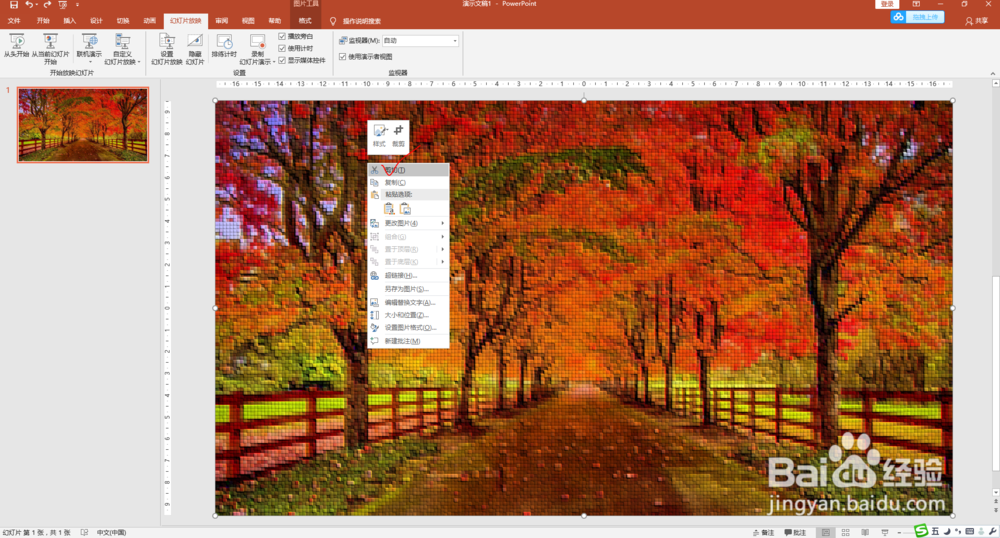Start Slide Show from status bar icon
Viewport: 1000px width, 538px height.
tap(885, 532)
